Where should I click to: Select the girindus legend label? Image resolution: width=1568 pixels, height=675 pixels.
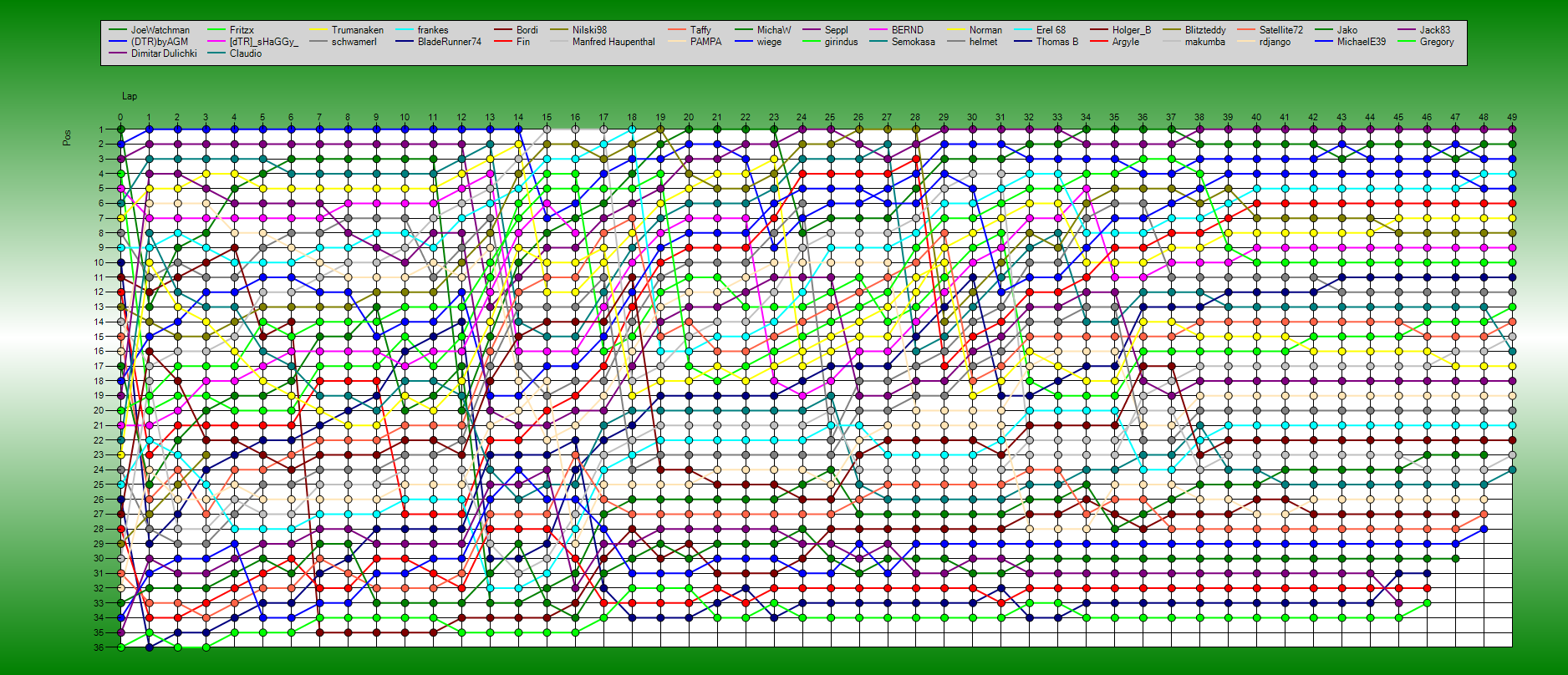click(x=842, y=42)
